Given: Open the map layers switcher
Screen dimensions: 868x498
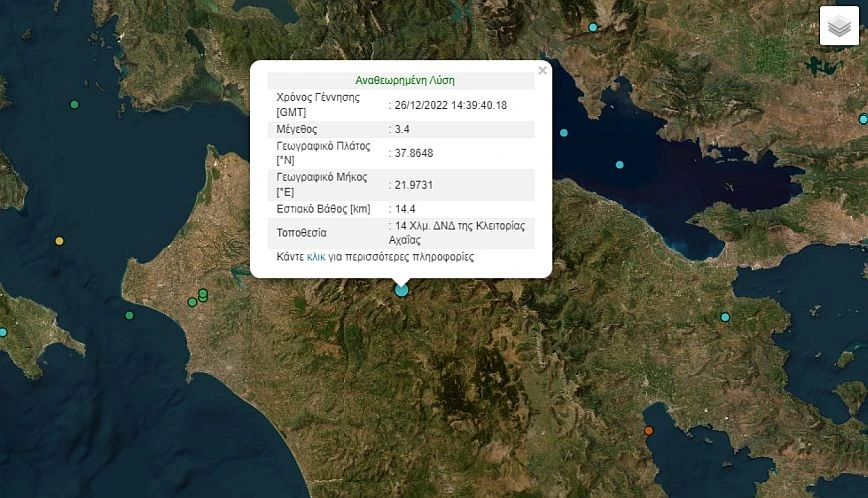Looking at the screenshot, I should [839, 26].
